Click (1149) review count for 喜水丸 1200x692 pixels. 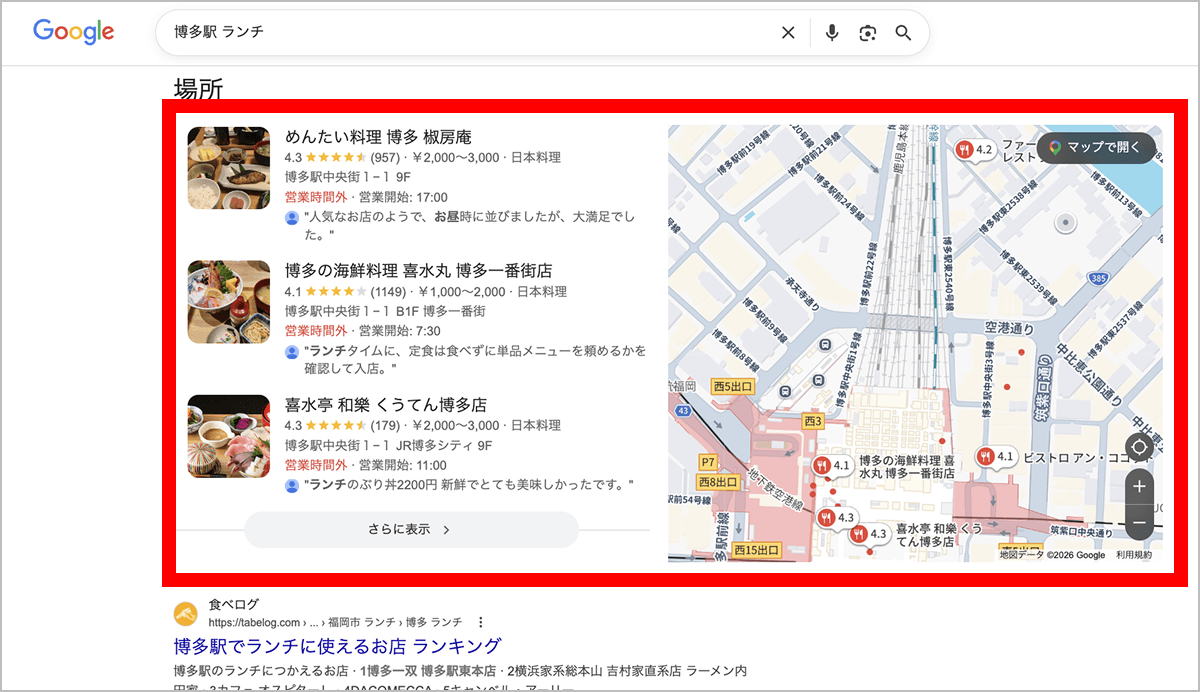click(389, 292)
